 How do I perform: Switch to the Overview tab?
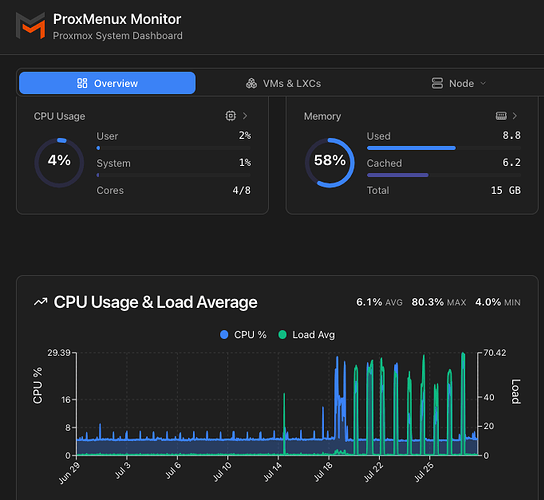(107, 83)
